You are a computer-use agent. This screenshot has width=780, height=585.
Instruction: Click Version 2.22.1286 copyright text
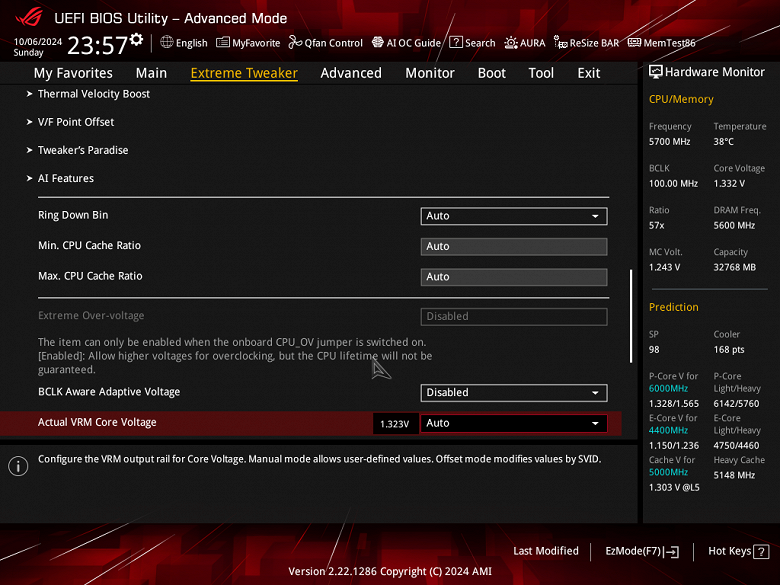coord(390,572)
